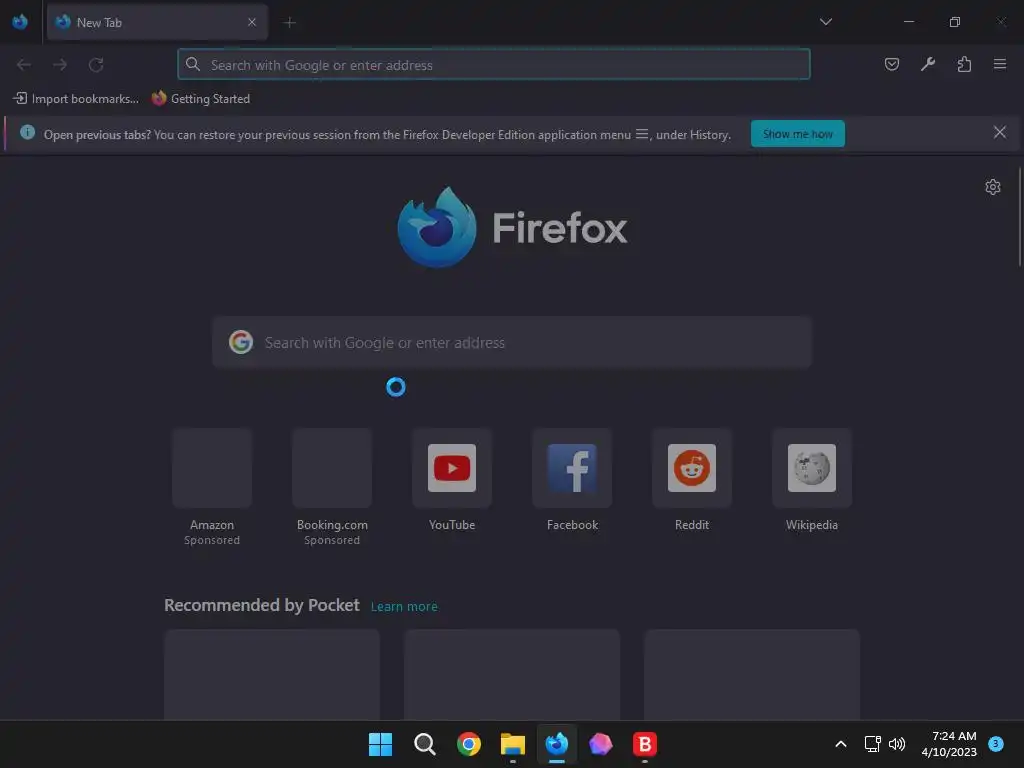The height and width of the screenshot is (768, 1024).
Task: Click the Recommended by Pocket heading
Action: pos(262,605)
